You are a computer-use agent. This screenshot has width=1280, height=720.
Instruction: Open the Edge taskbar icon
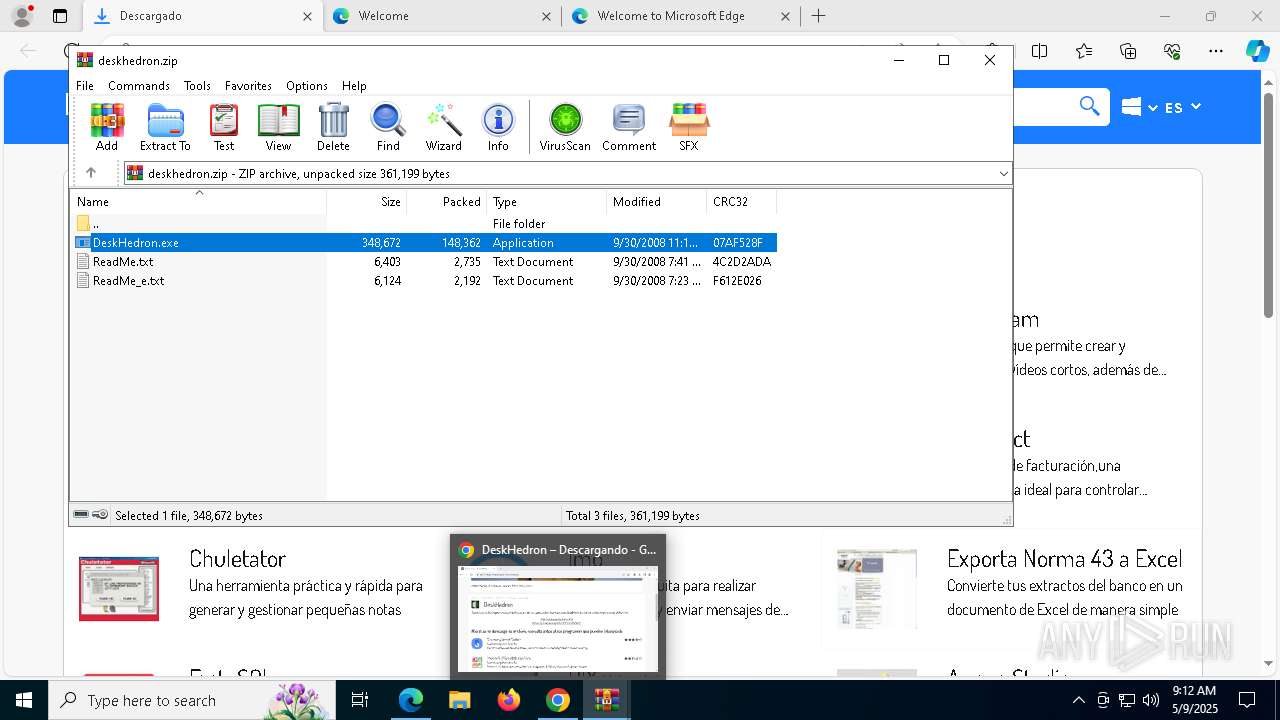click(411, 700)
